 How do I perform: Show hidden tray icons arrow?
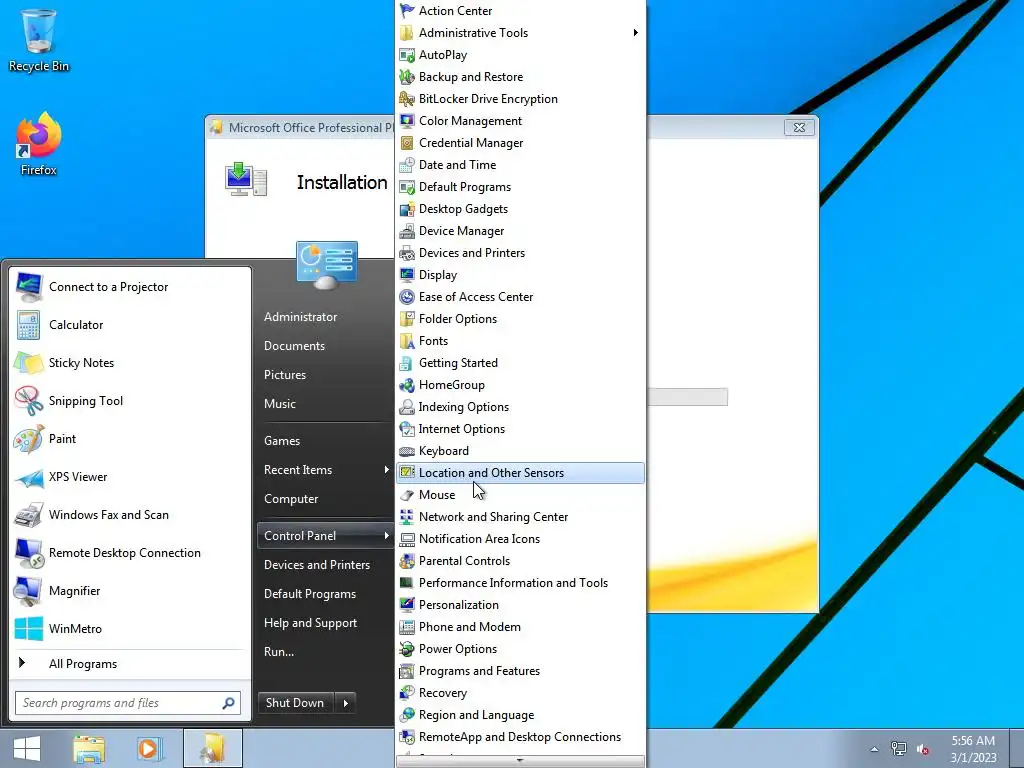[874, 749]
